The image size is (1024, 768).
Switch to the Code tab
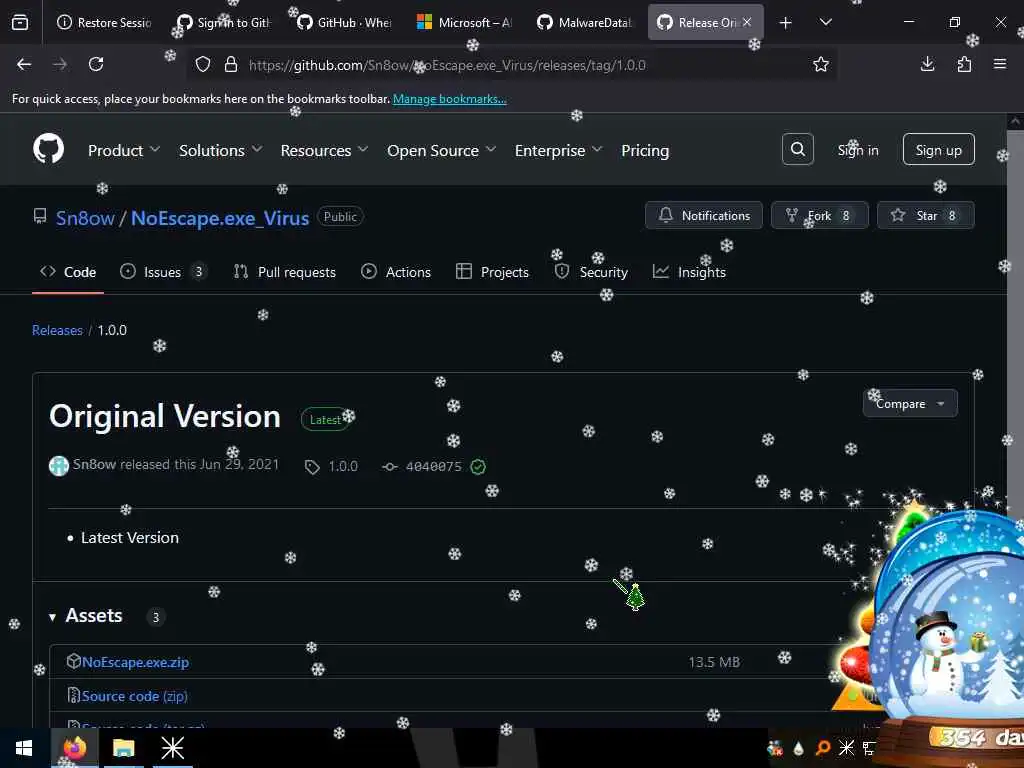68,272
